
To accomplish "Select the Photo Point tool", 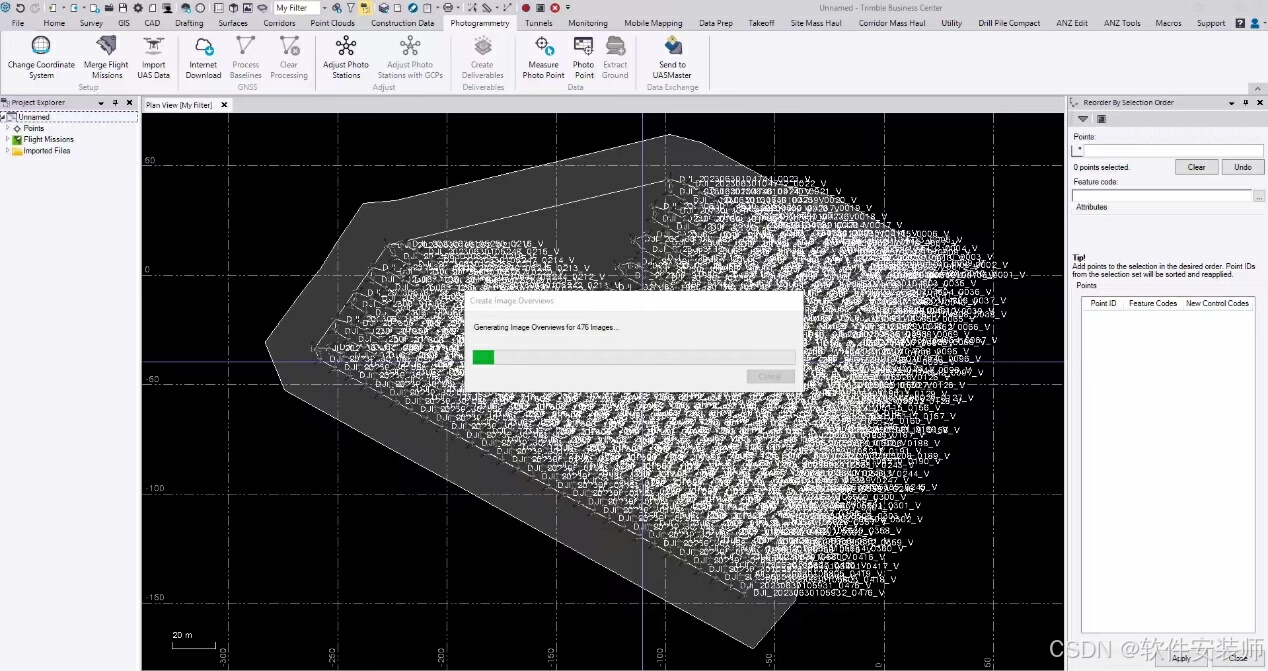I will (584, 57).
